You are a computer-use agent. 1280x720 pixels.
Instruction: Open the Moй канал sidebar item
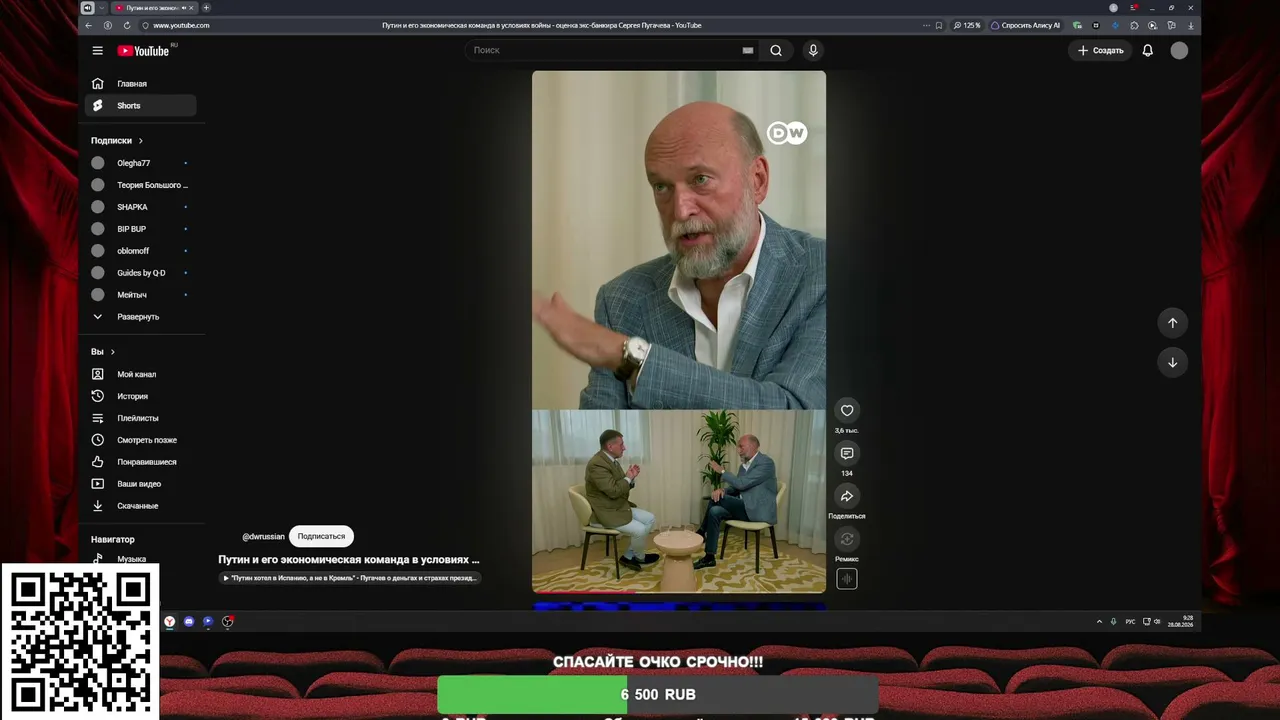tap(142, 374)
